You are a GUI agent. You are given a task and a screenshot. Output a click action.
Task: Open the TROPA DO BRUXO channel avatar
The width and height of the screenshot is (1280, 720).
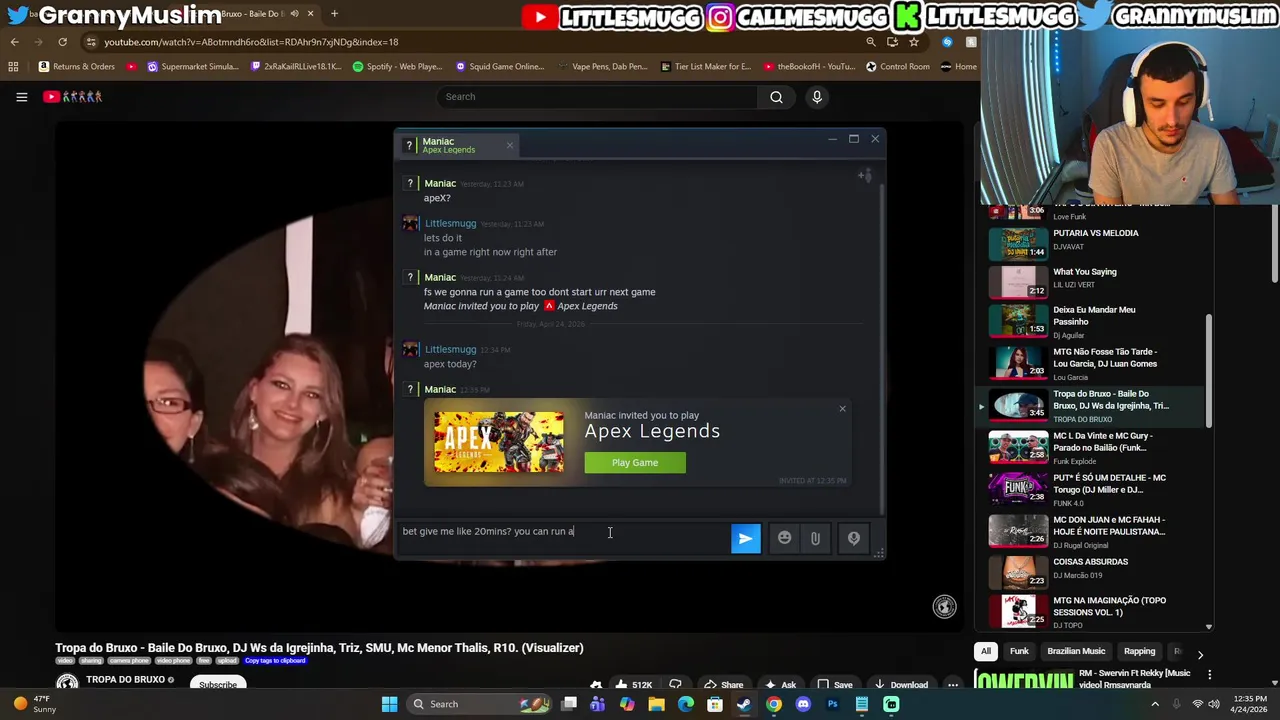coord(67,684)
